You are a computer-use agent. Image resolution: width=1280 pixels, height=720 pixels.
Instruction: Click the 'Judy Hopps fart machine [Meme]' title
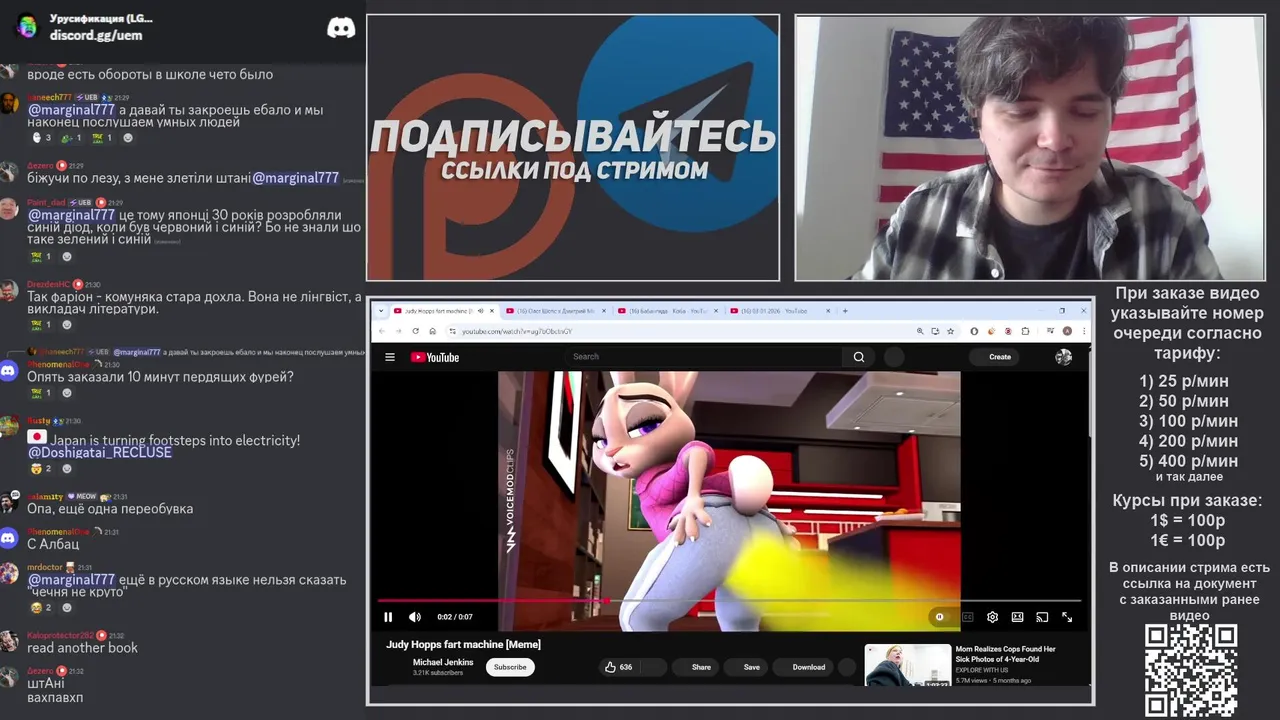coord(463,645)
